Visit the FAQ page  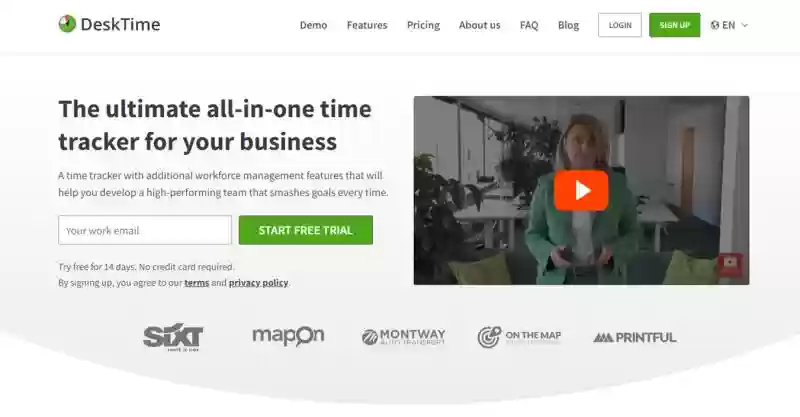click(x=529, y=25)
